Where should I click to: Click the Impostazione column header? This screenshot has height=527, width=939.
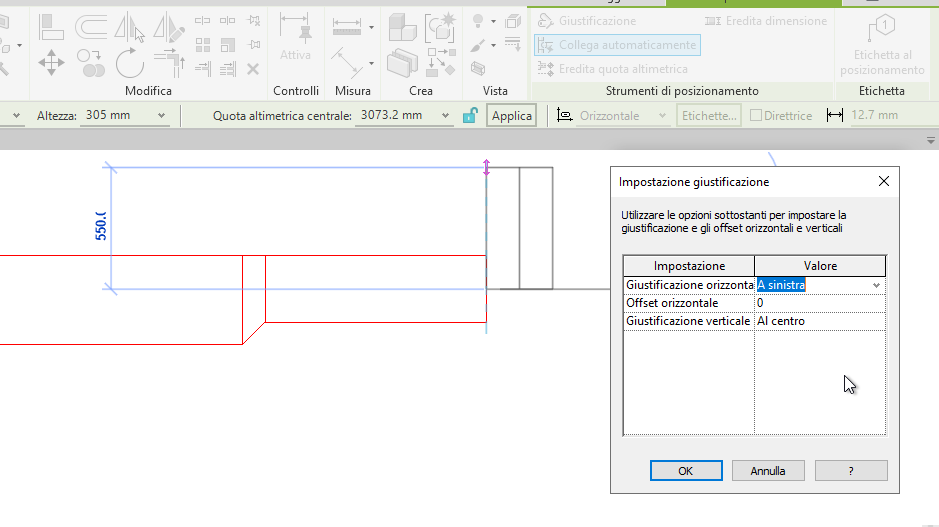689,266
